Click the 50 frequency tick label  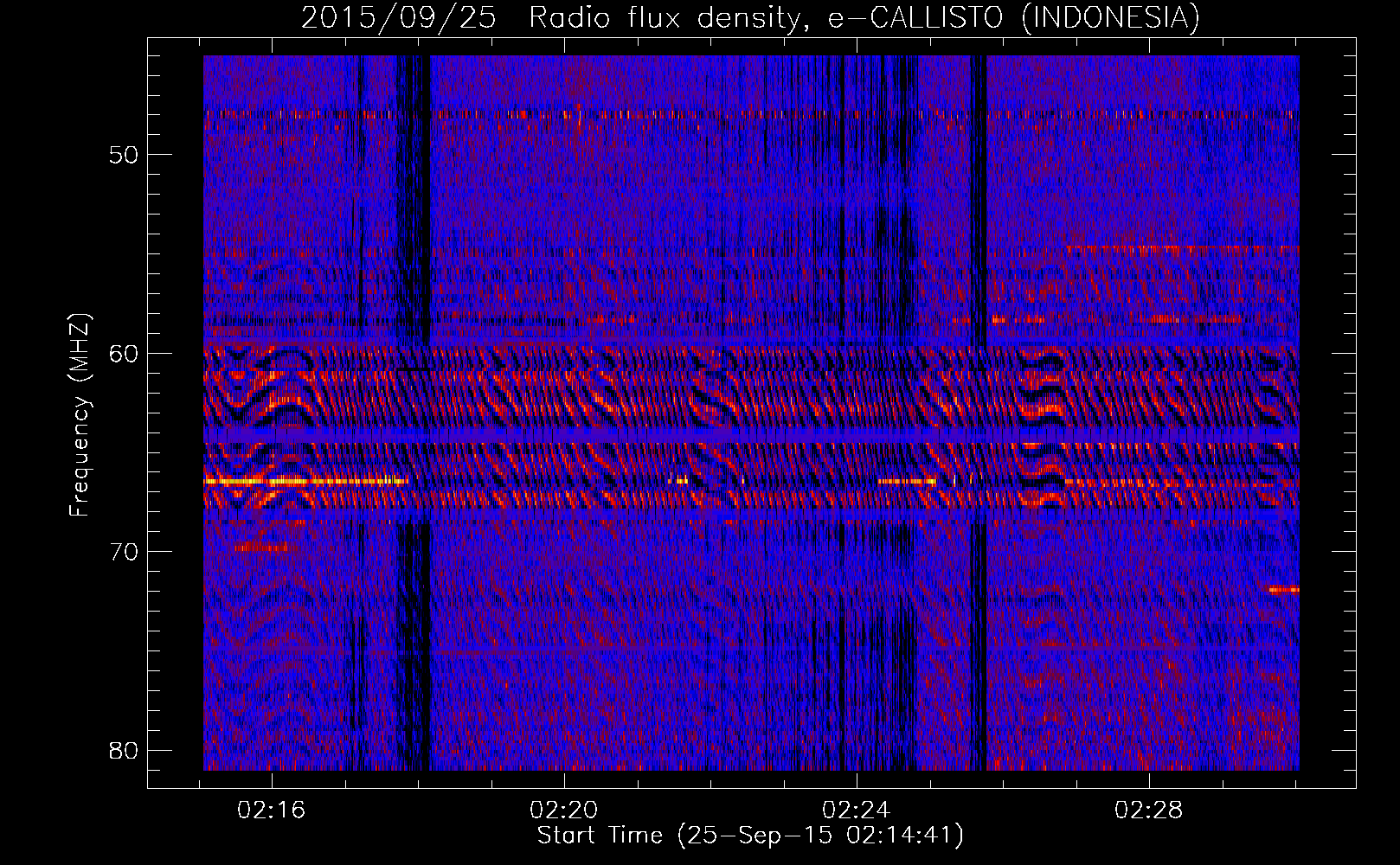(124, 155)
